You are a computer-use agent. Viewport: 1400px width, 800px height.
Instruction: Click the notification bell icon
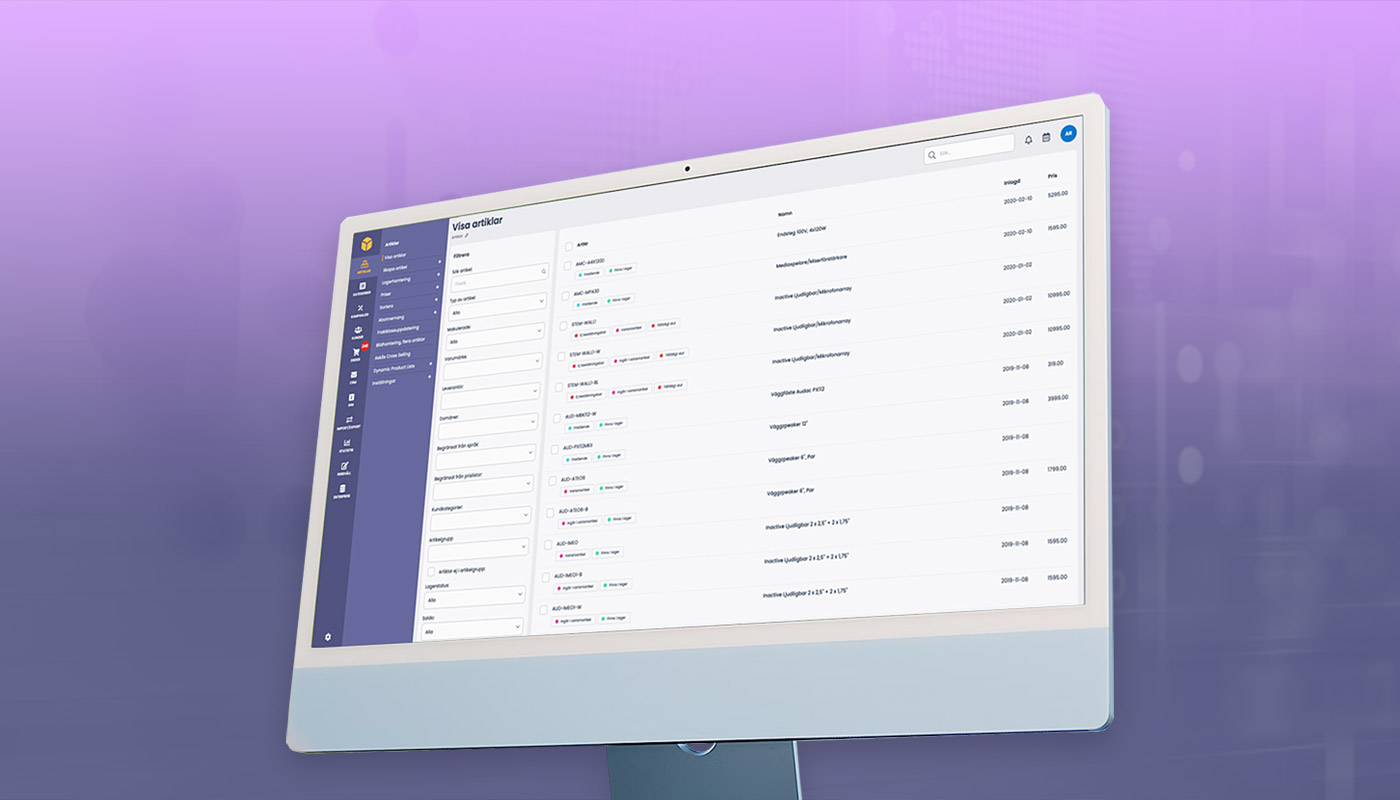[x=1028, y=139]
